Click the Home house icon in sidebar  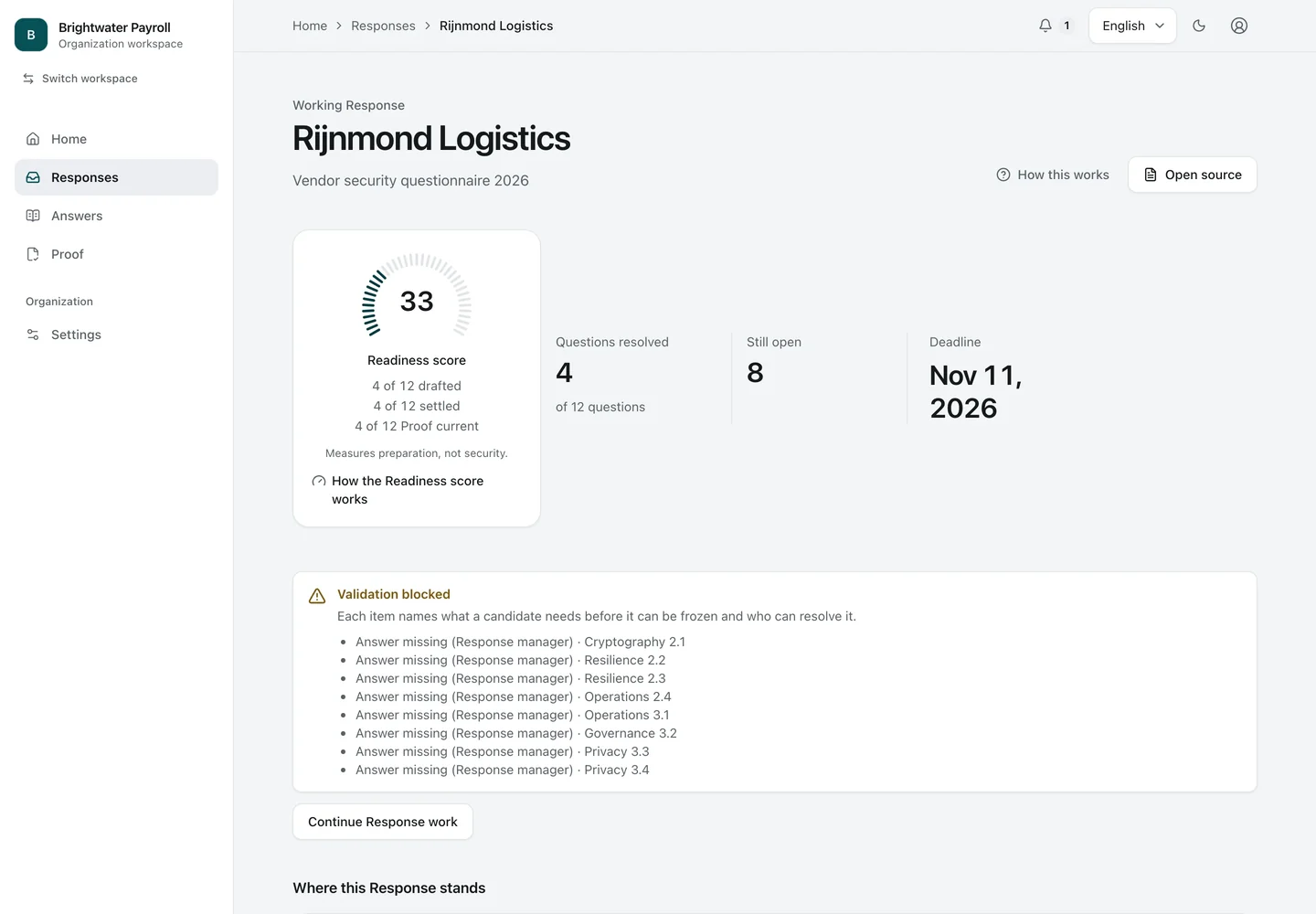tap(33, 139)
